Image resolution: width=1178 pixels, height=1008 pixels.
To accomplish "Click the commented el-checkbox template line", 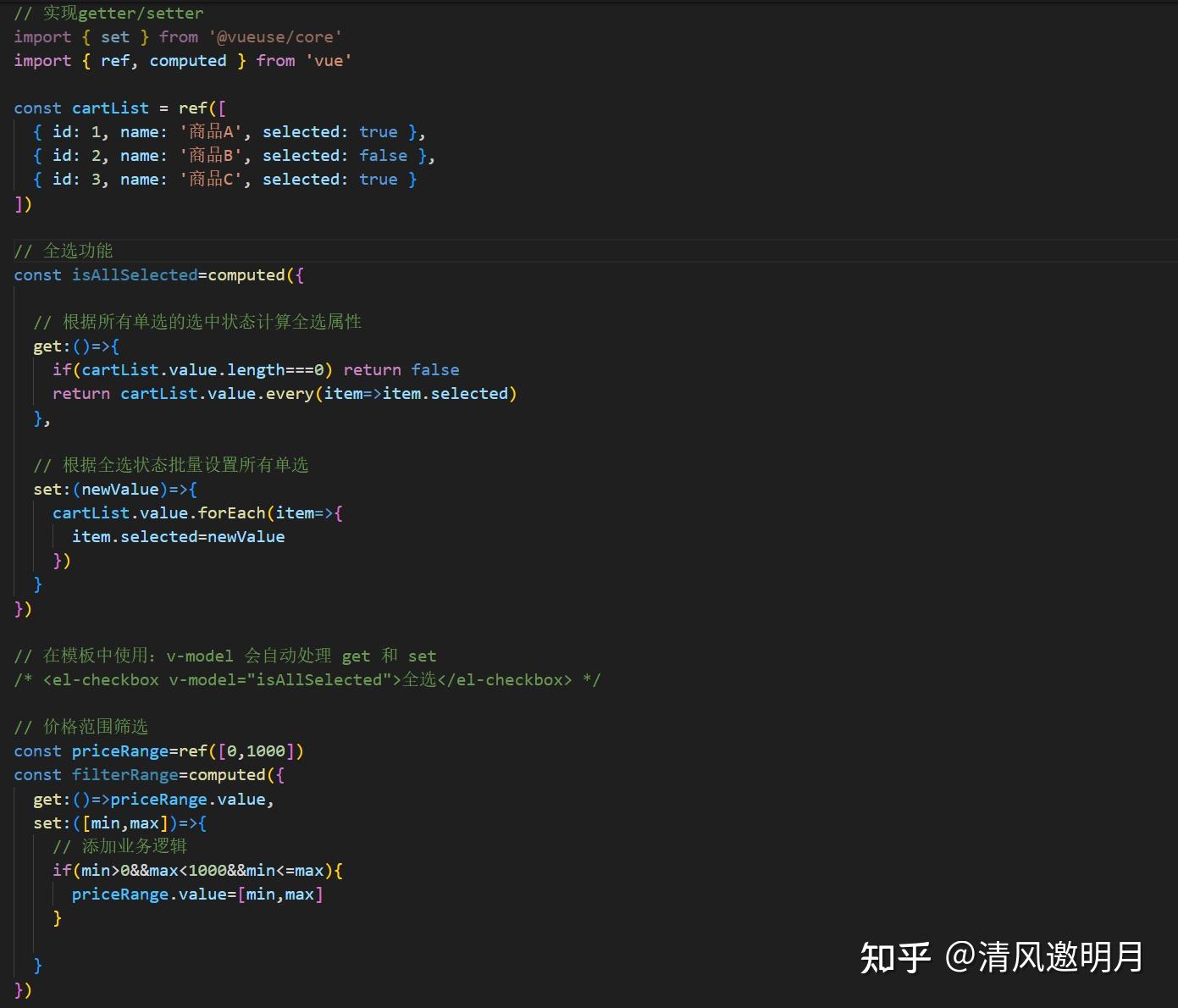I will click(307, 679).
